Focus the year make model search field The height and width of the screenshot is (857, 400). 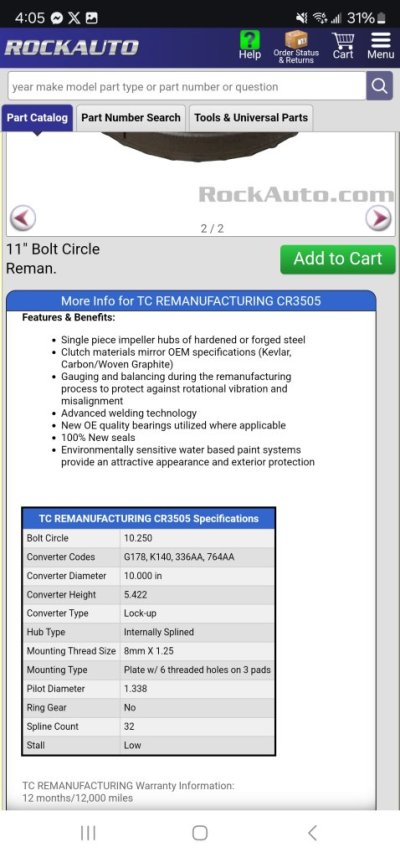click(186, 86)
